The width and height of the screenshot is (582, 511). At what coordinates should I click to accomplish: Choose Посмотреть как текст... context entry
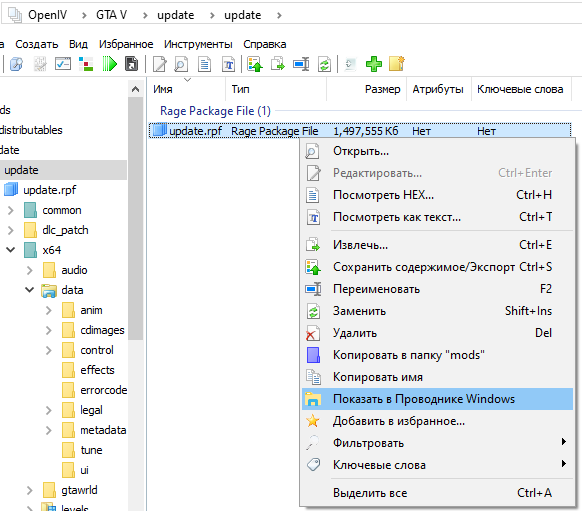tap(438, 217)
